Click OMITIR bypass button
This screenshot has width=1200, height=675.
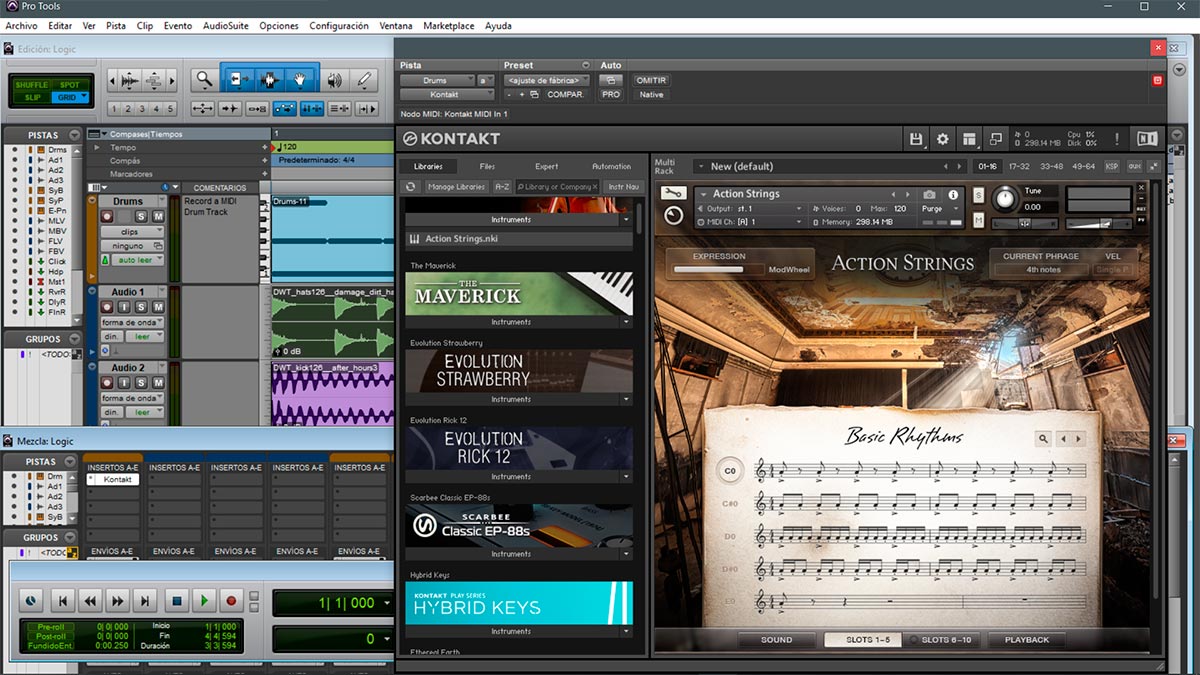651,80
